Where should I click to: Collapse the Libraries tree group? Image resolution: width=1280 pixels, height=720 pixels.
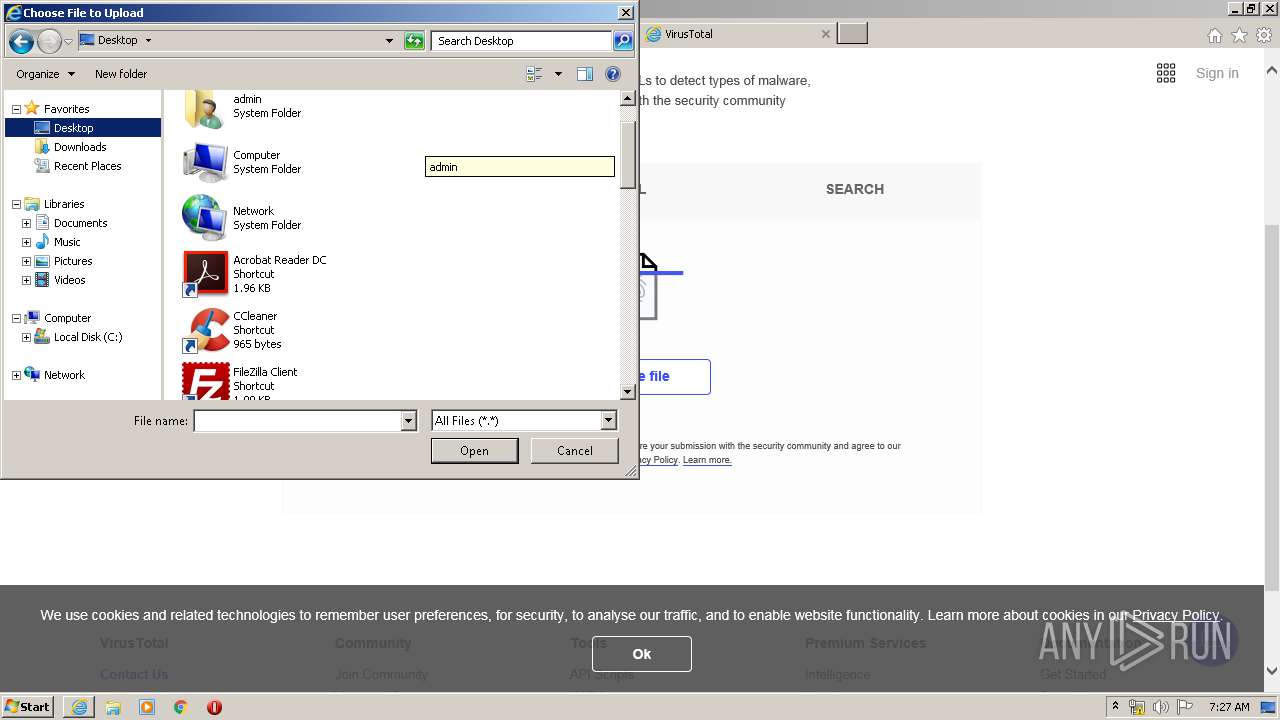(16, 204)
